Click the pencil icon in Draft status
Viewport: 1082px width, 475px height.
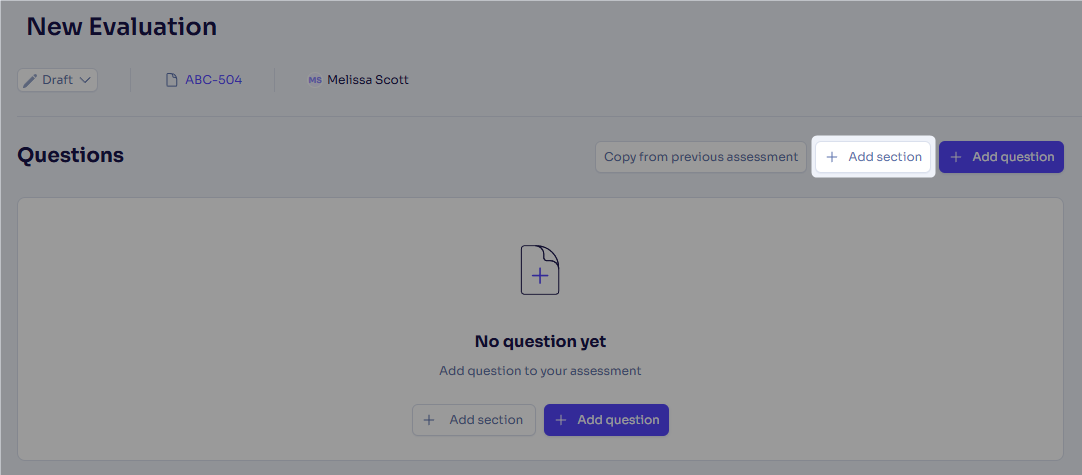pyautogui.click(x=30, y=80)
